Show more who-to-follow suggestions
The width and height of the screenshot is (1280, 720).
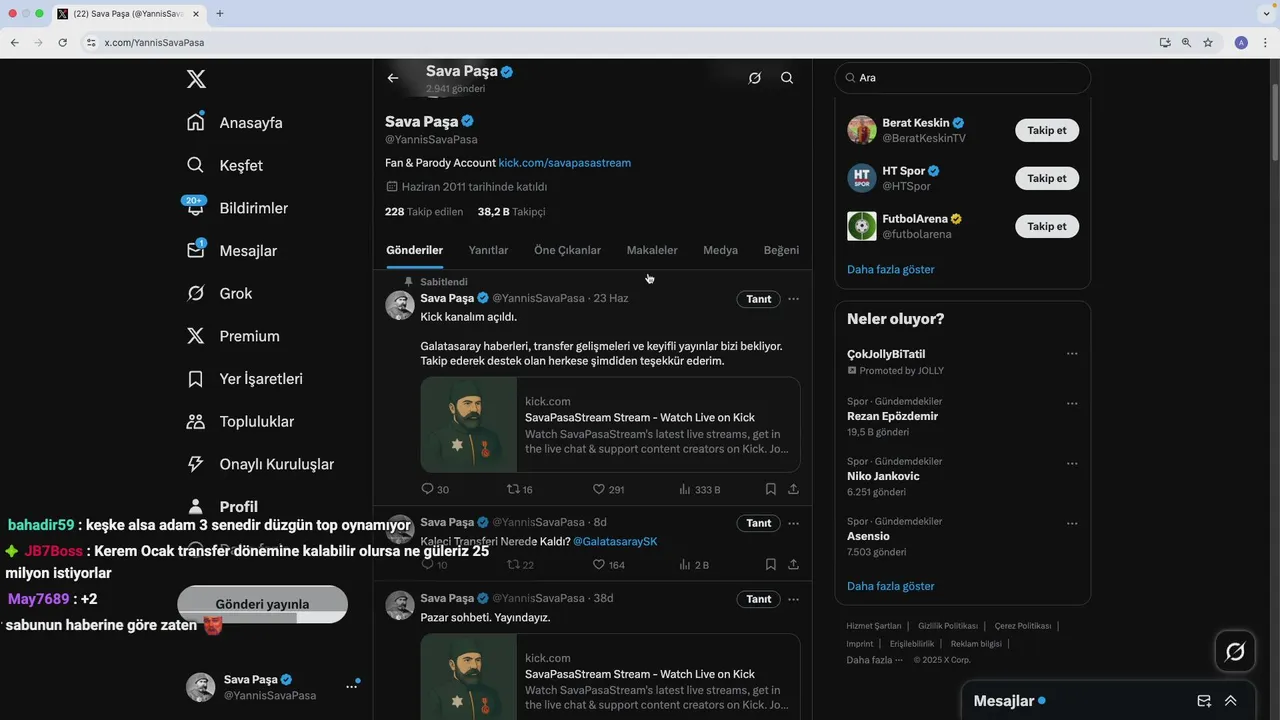pos(890,269)
